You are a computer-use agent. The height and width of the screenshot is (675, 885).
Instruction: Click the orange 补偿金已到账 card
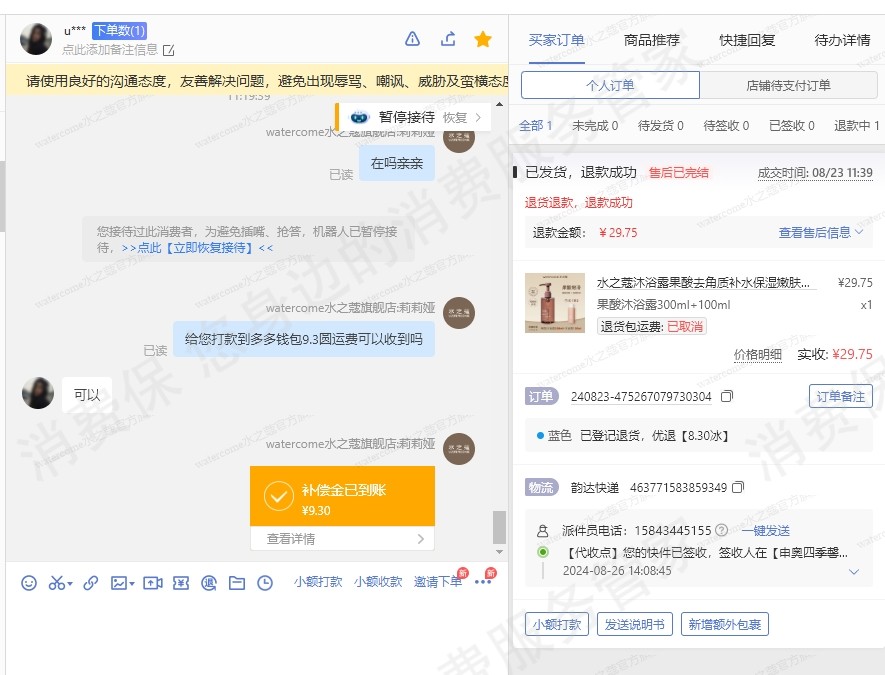(343, 496)
